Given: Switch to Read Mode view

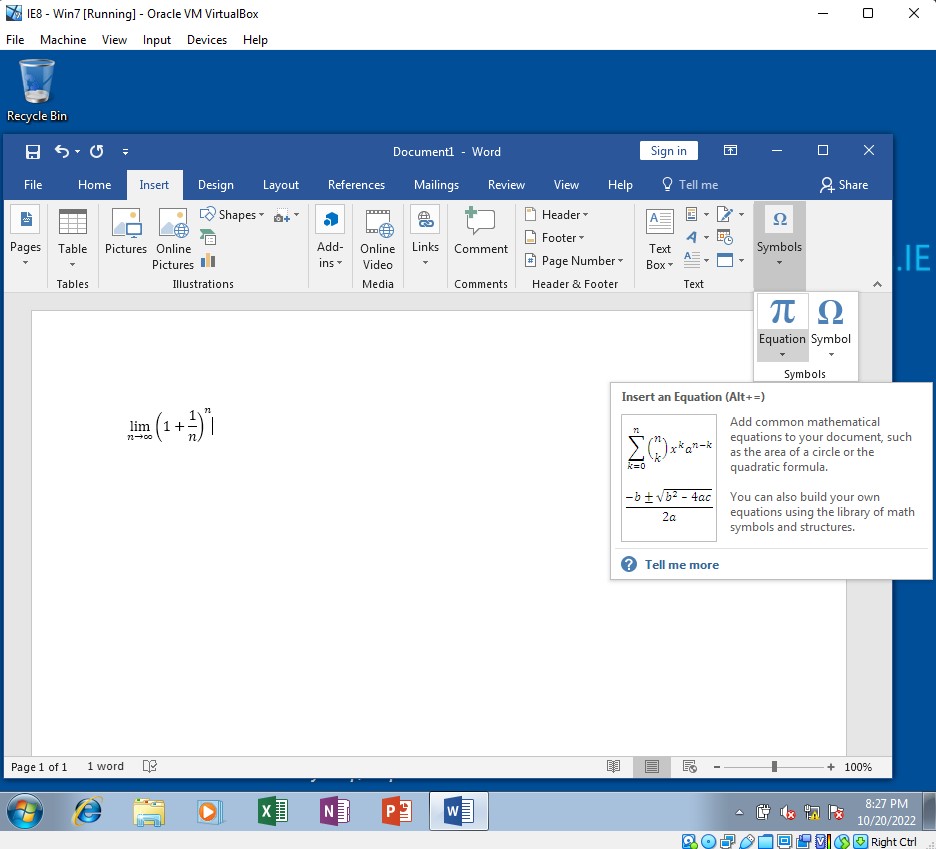Looking at the screenshot, I should (x=613, y=767).
